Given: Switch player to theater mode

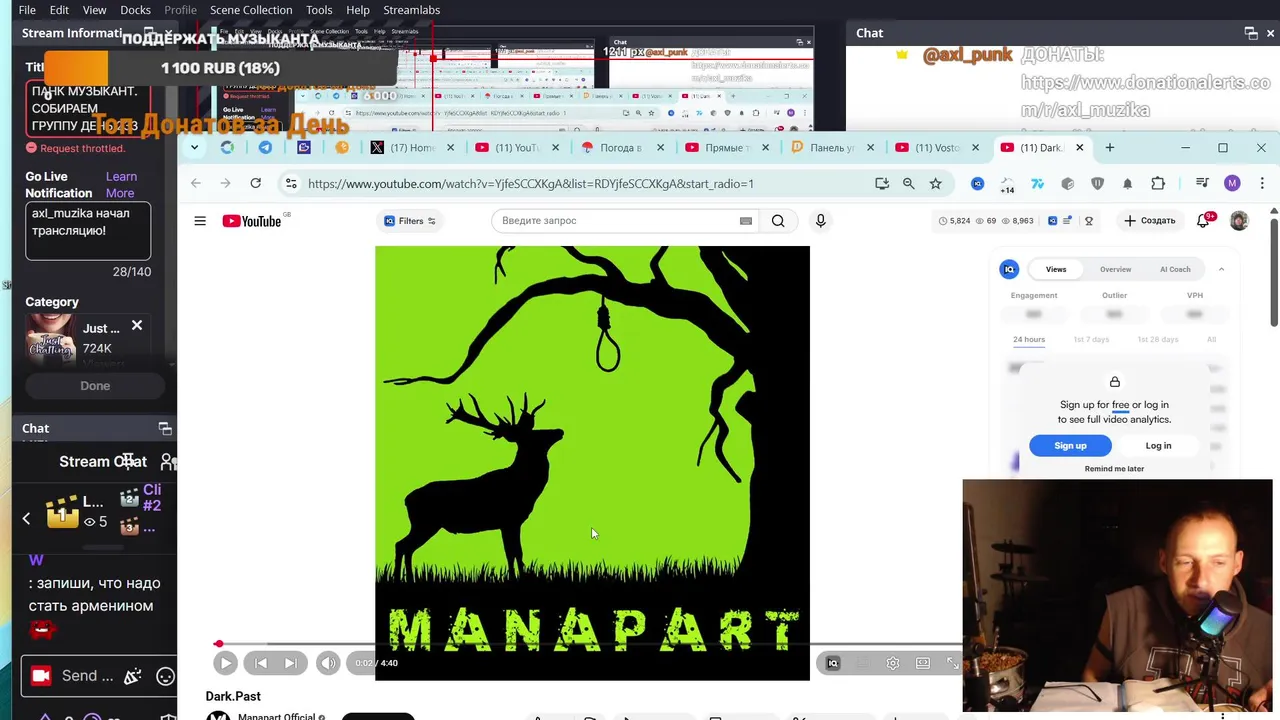Looking at the screenshot, I should pos(923,663).
